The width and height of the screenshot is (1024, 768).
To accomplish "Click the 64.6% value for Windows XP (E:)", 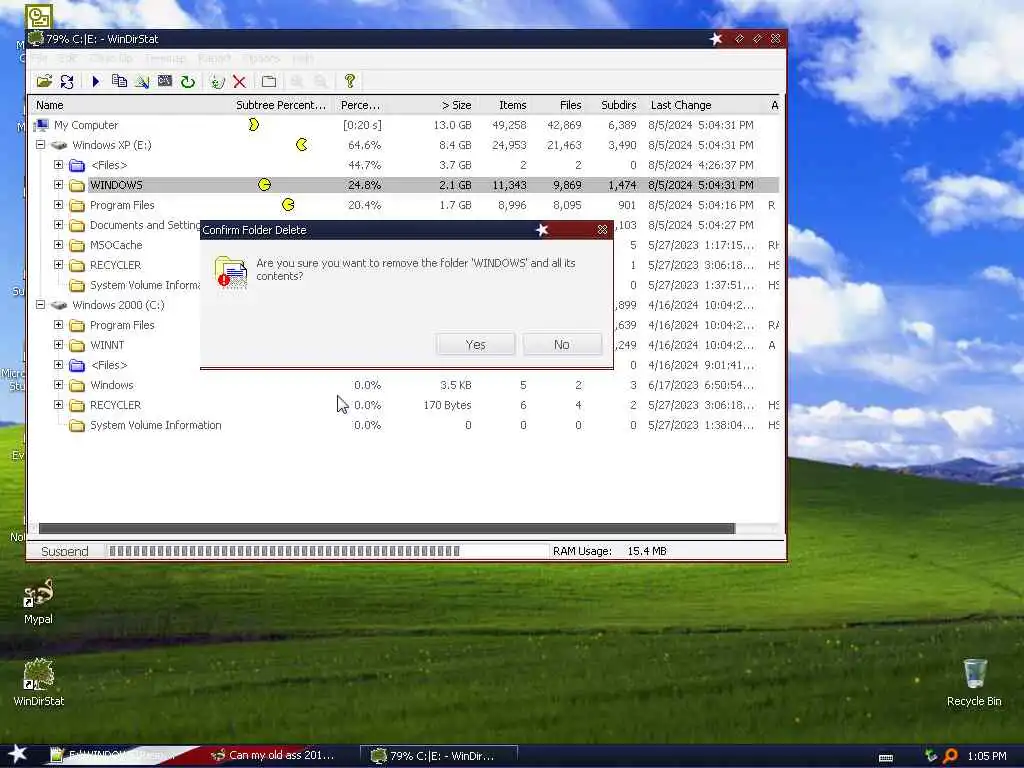I will click(364, 145).
